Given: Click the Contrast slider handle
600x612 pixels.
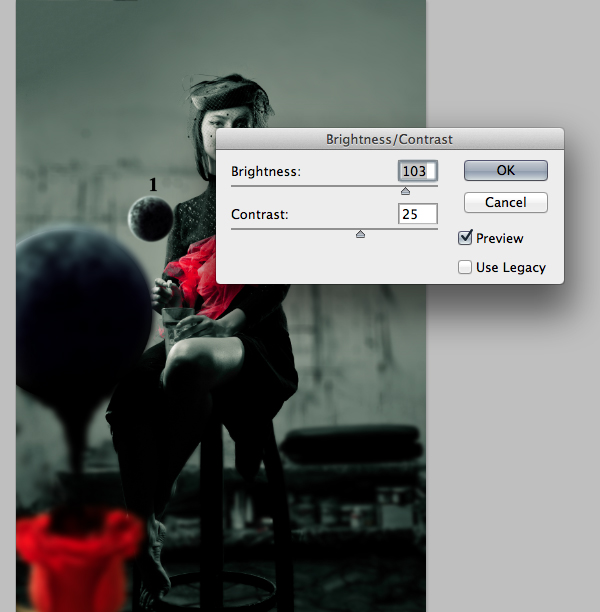Looking at the screenshot, I should pos(360,234).
